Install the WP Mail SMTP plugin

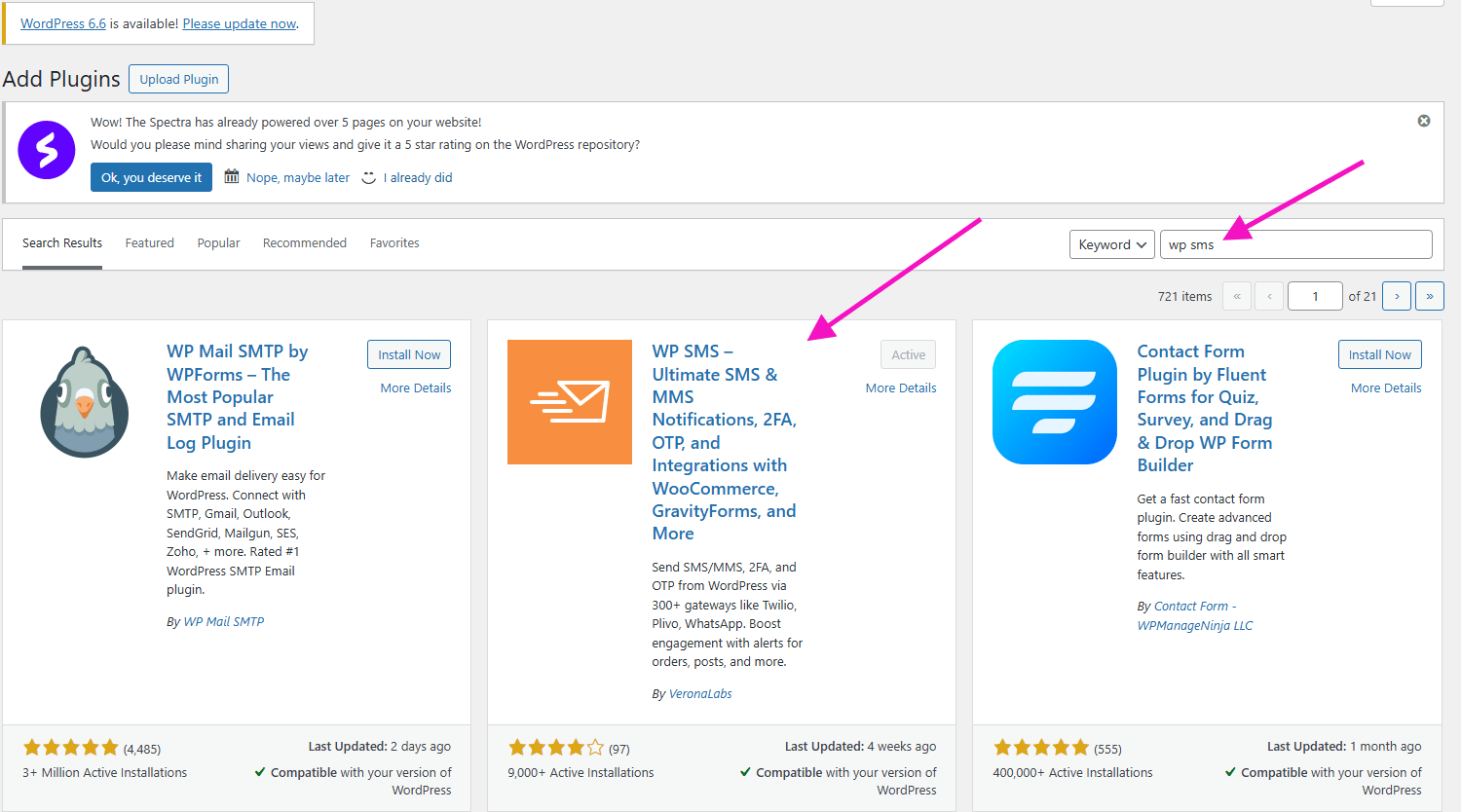409,354
